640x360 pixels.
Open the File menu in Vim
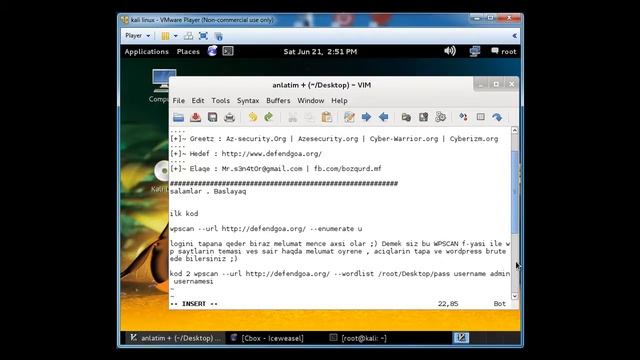[x=178, y=100]
